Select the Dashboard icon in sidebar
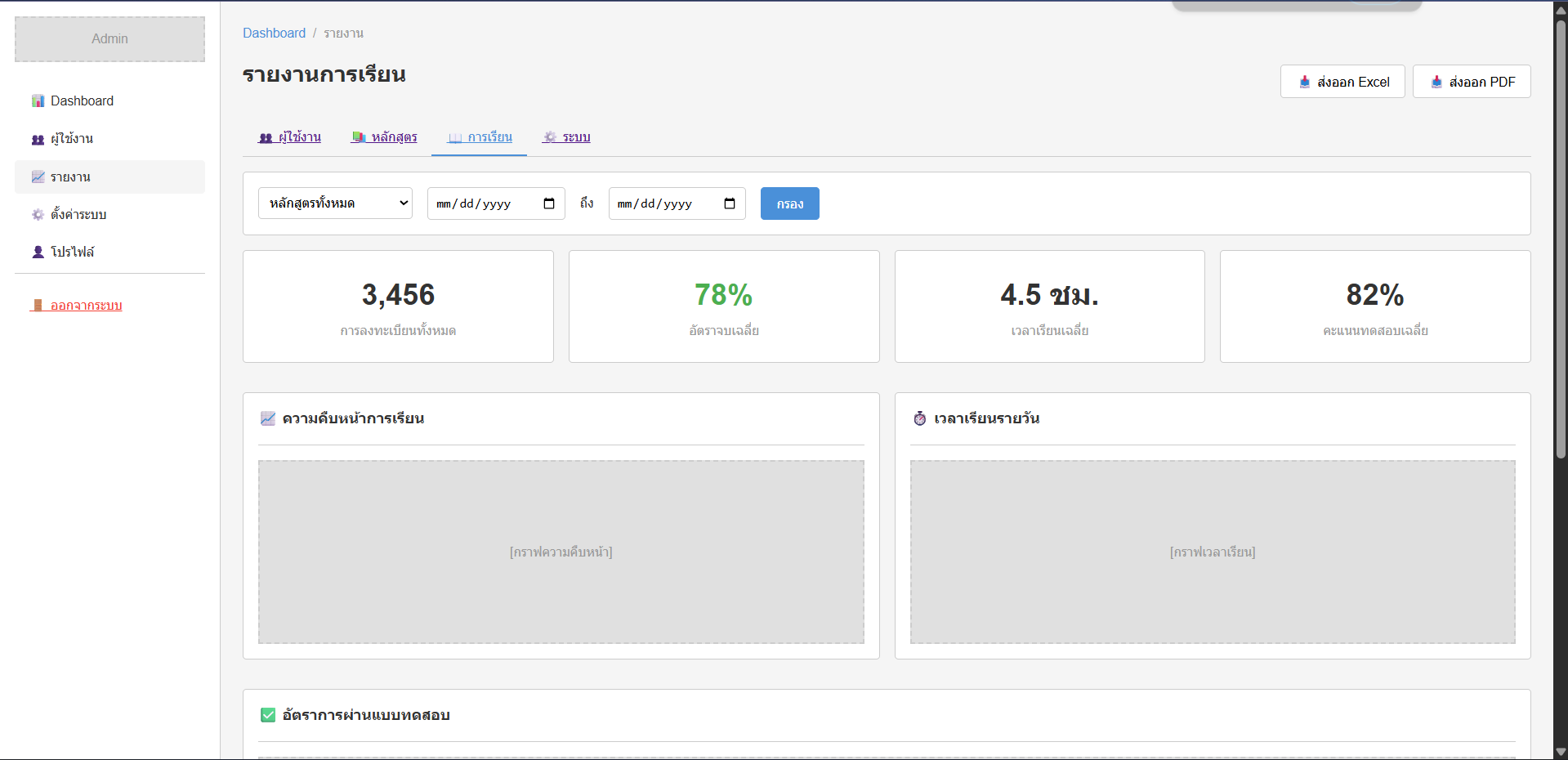The width and height of the screenshot is (1568, 760). click(x=38, y=100)
